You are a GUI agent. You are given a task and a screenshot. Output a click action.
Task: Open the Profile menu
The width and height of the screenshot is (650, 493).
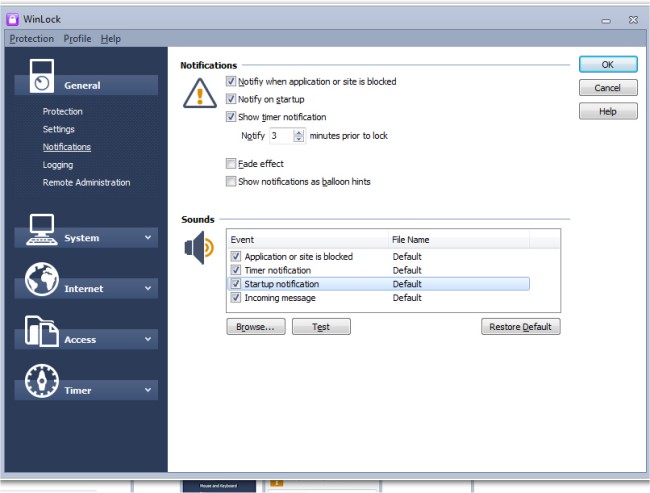[77, 39]
